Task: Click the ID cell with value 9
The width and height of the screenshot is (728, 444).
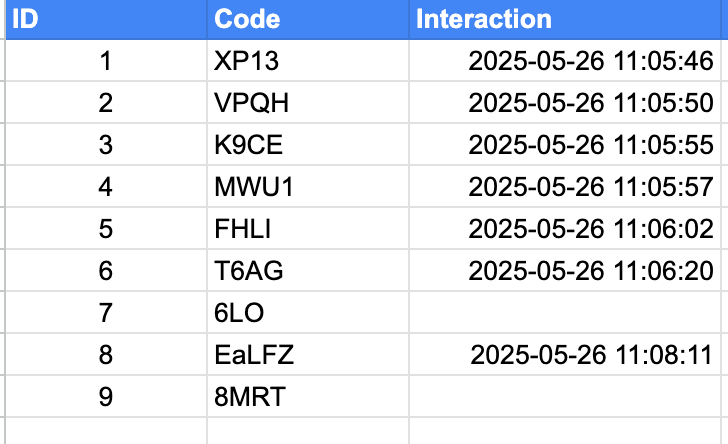Action: pos(106,397)
